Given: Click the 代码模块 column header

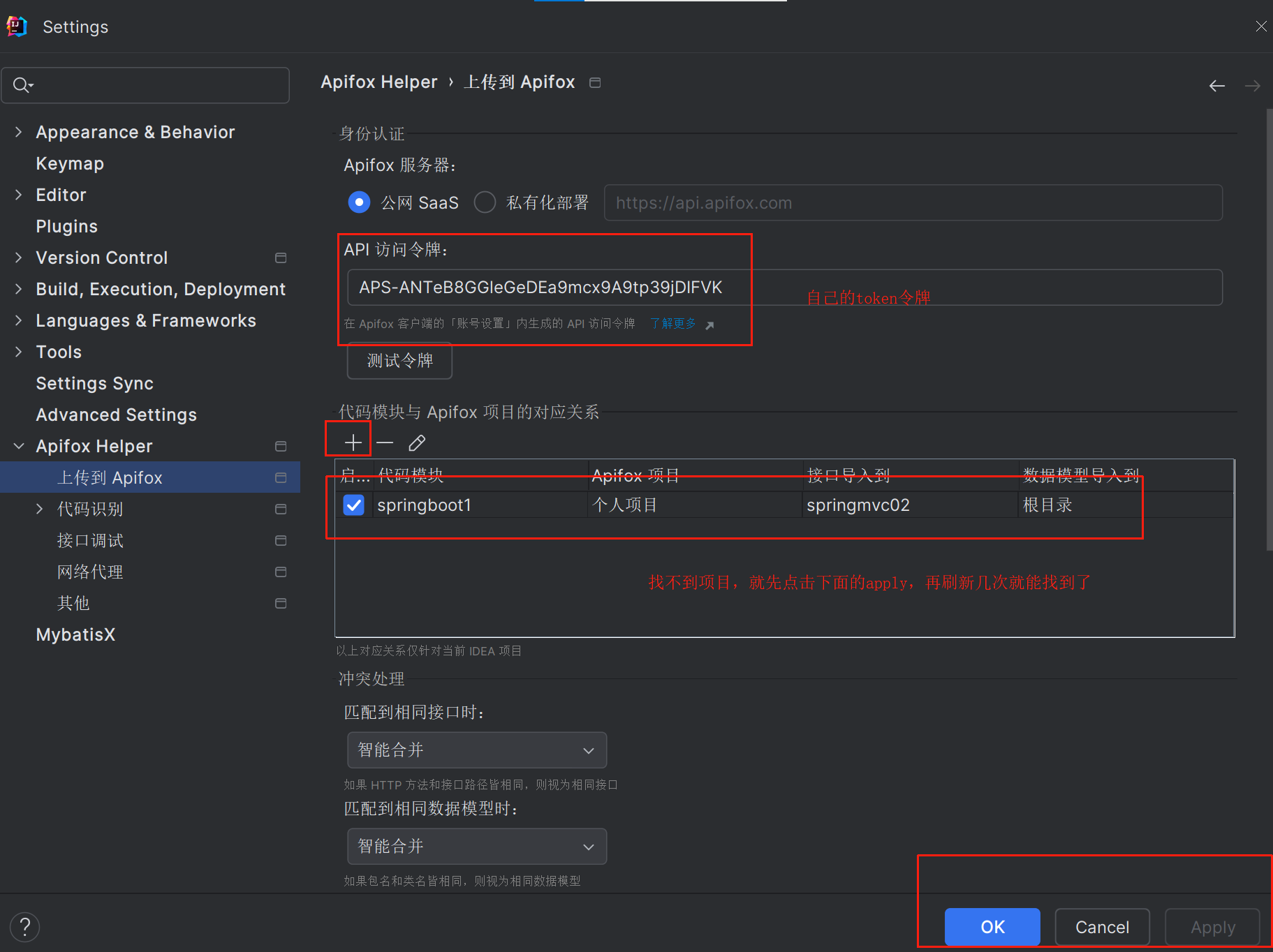Looking at the screenshot, I should click(x=481, y=476).
